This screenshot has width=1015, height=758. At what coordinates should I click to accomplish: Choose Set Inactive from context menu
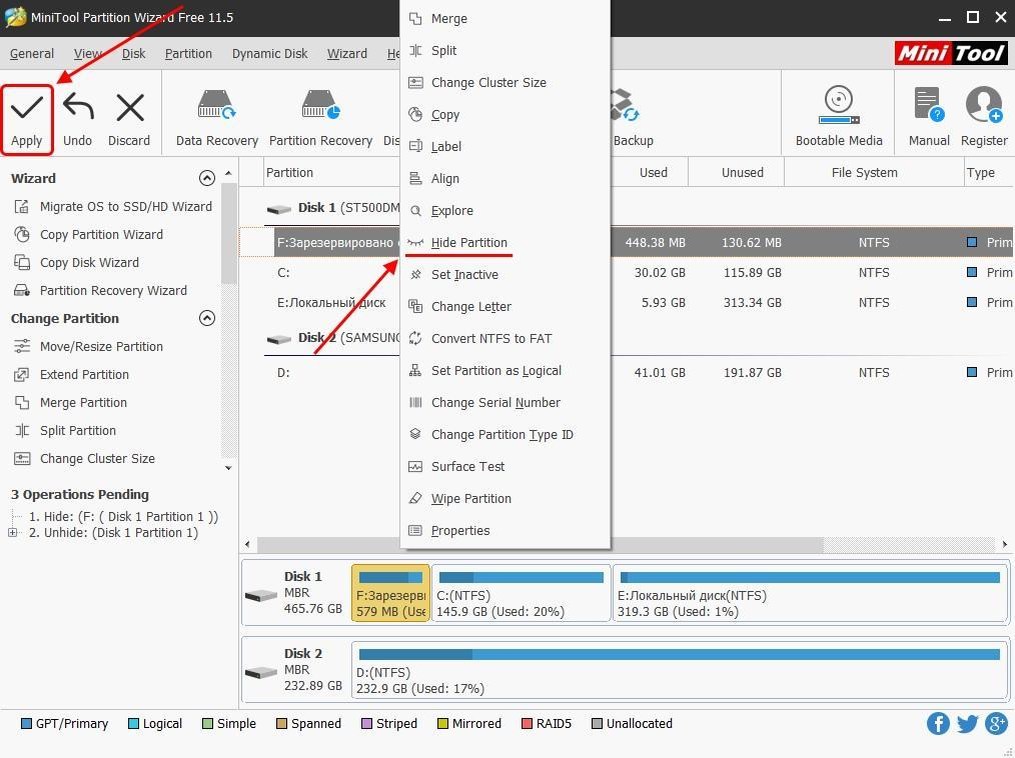(505, 274)
